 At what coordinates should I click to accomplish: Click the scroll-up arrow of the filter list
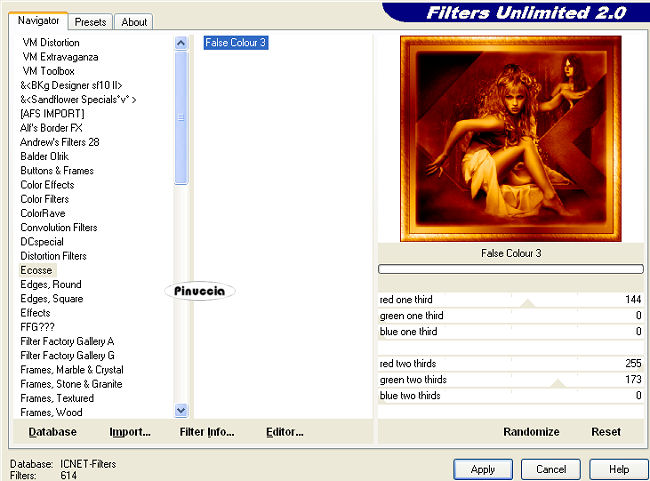click(181, 43)
